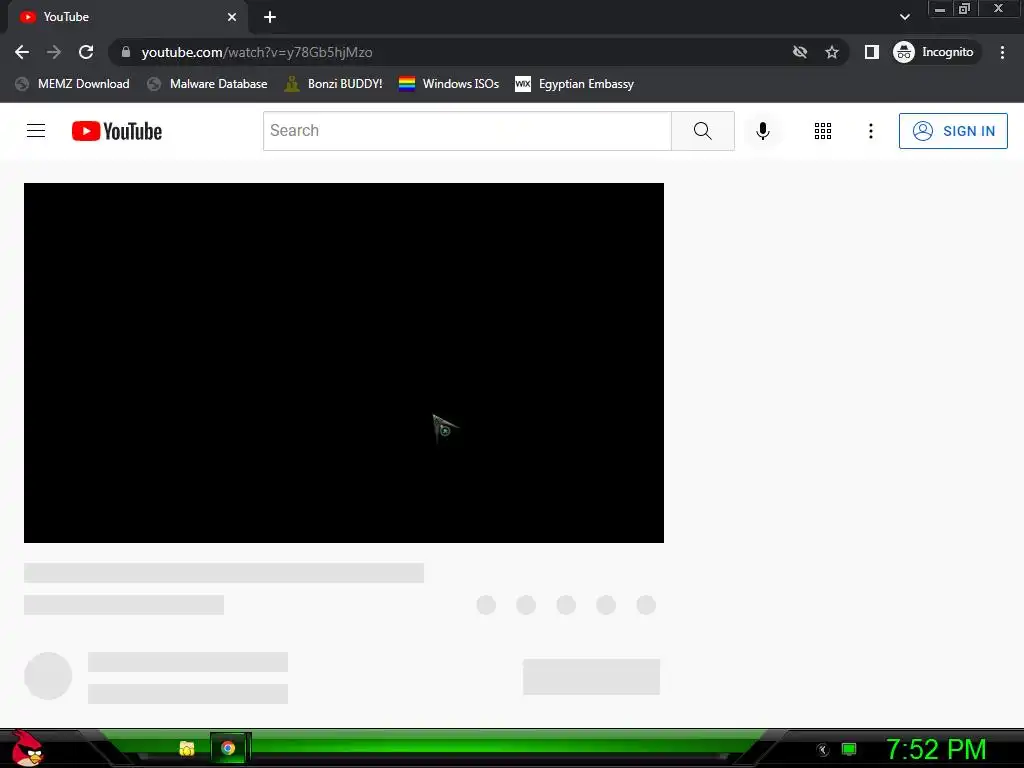Select the YouTube browser tab

click(x=127, y=17)
